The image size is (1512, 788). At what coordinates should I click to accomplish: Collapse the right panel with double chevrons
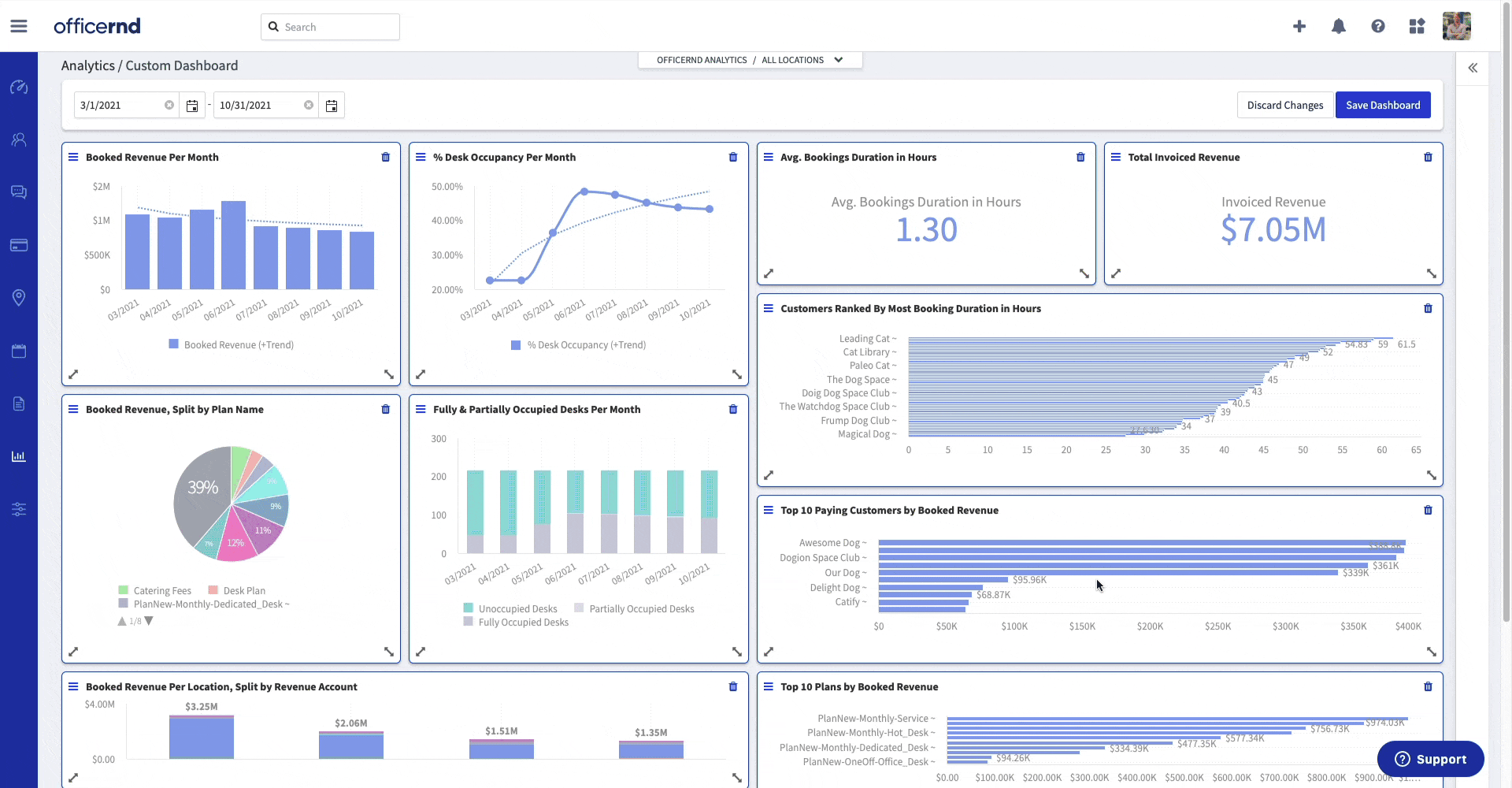tap(1473, 68)
